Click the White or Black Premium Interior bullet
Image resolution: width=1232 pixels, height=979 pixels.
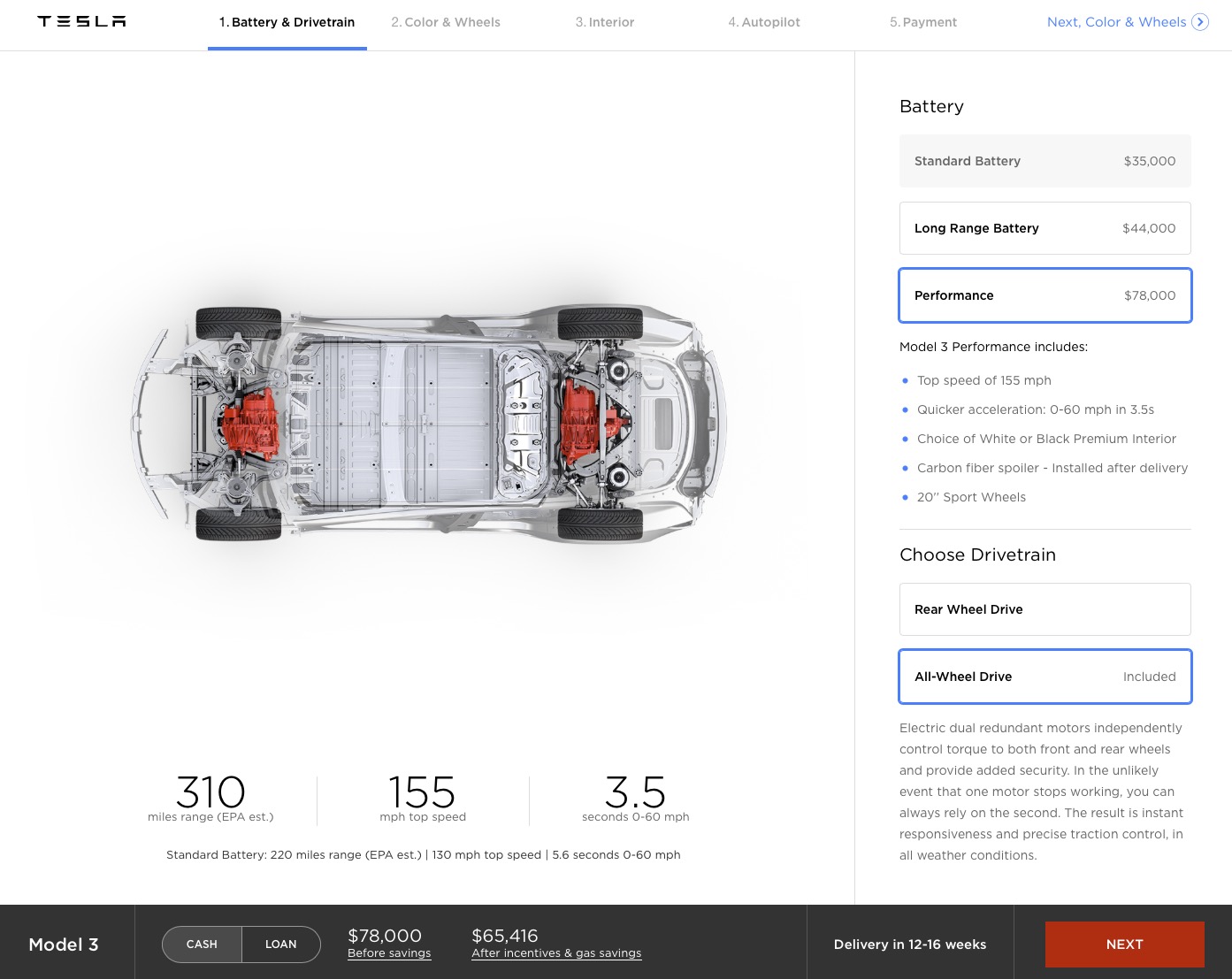pos(1047,439)
